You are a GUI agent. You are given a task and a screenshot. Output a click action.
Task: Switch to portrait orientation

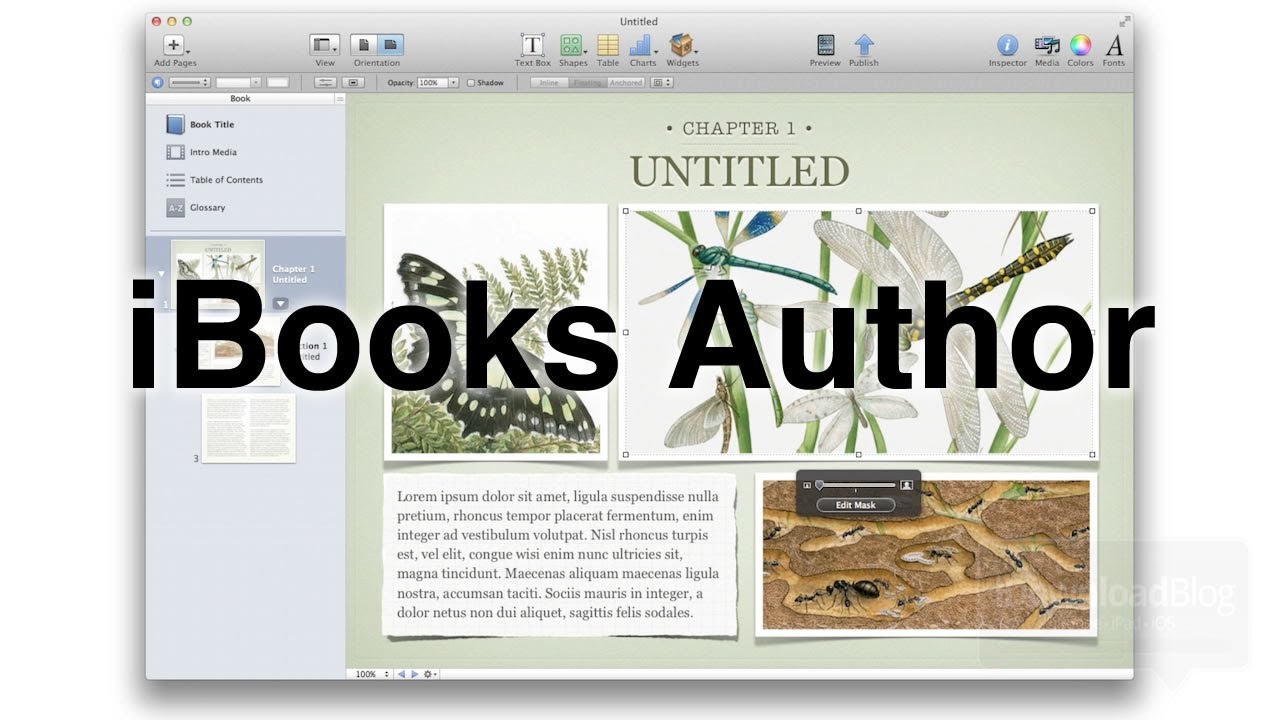click(364, 45)
